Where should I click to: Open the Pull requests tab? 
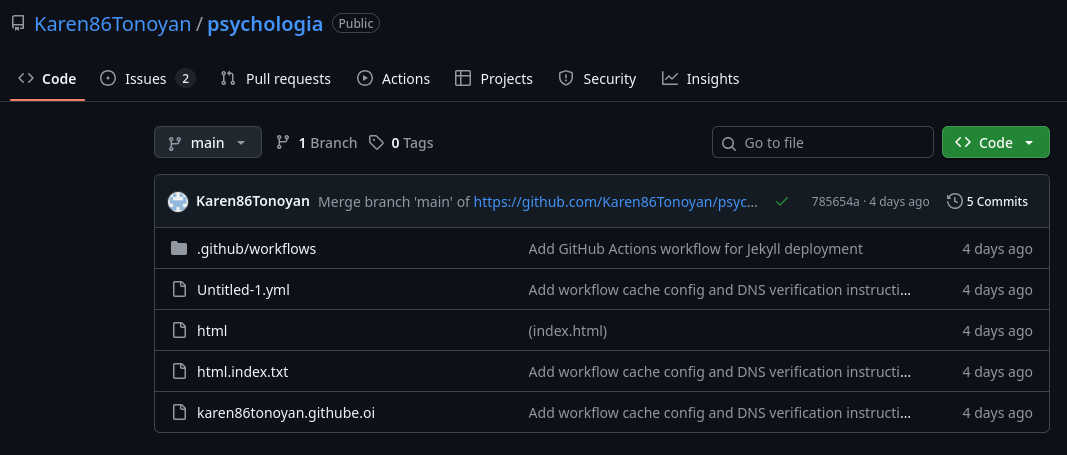(276, 79)
